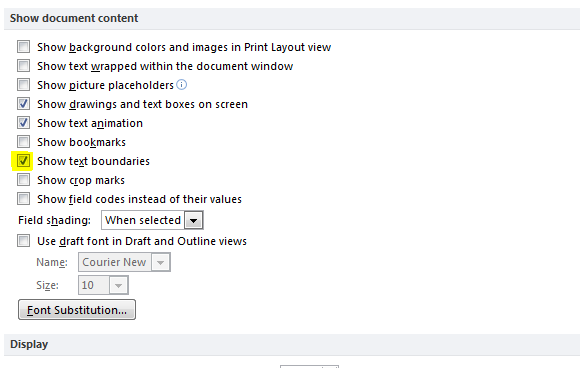Image resolution: width=580 pixels, height=368 pixels.
Task: Click the When selected field shading combo box
Action: [152, 220]
